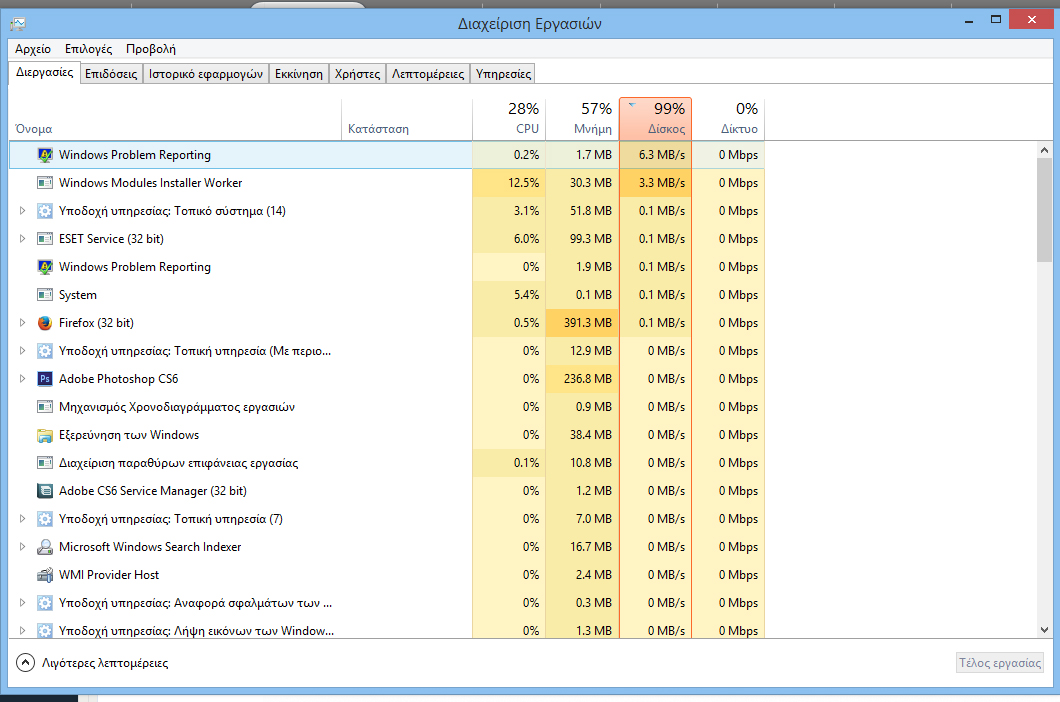Click the 2.4 MB value of WMI Provider Host

[582, 575]
